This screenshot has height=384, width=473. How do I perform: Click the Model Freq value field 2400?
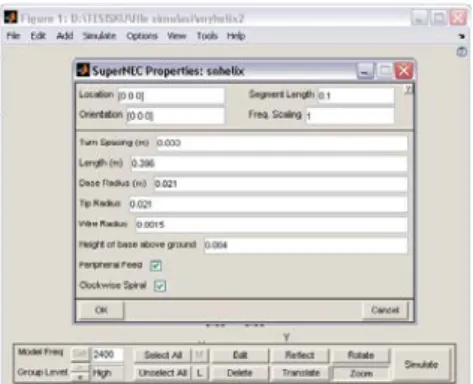107,354
